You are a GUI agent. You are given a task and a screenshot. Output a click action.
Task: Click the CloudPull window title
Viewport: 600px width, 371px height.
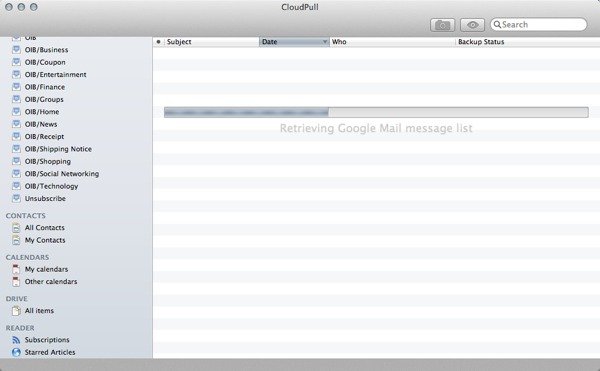click(x=300, y=7)
